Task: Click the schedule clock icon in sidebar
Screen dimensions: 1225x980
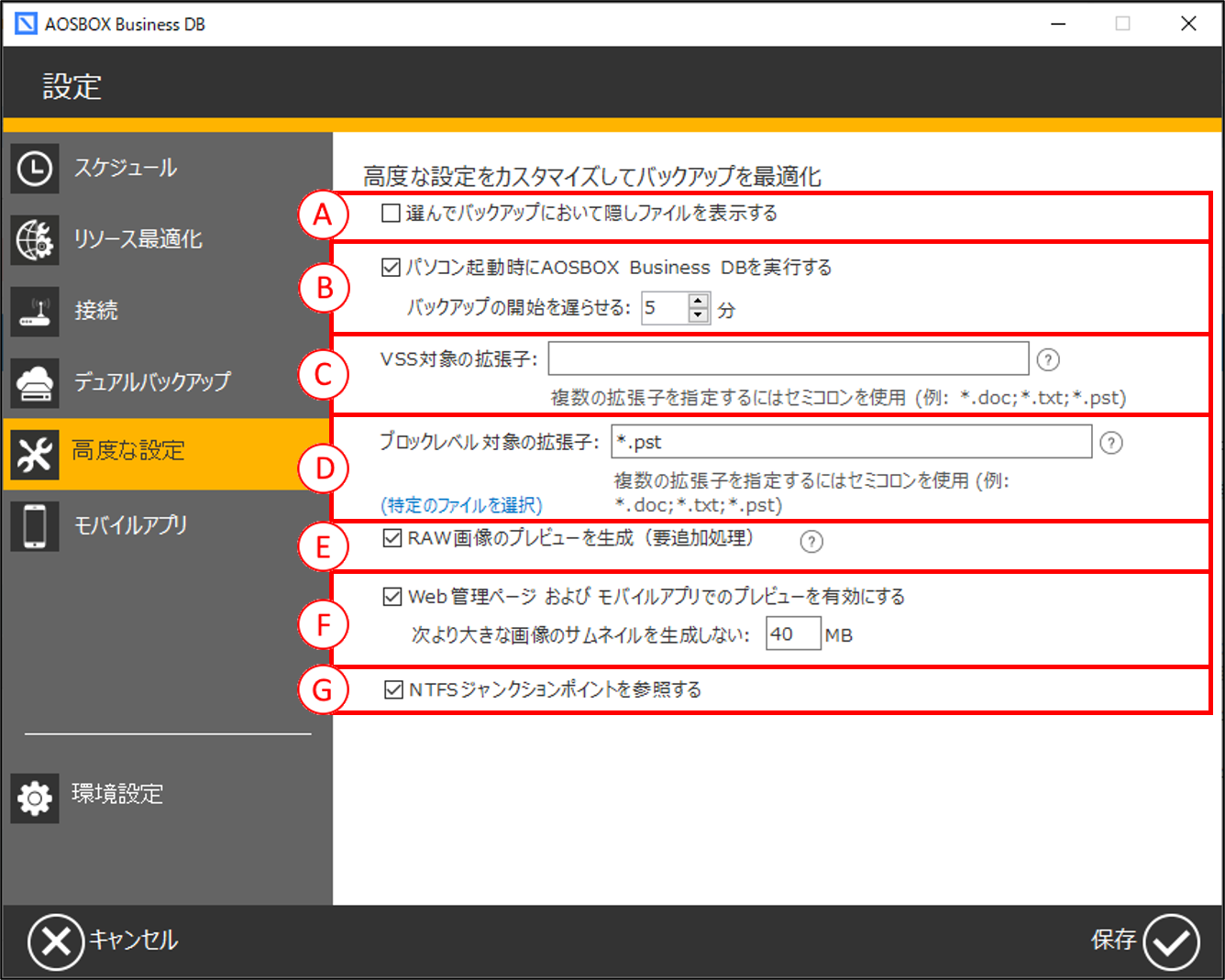Action: pyautogui.click(x=35, y=169)
